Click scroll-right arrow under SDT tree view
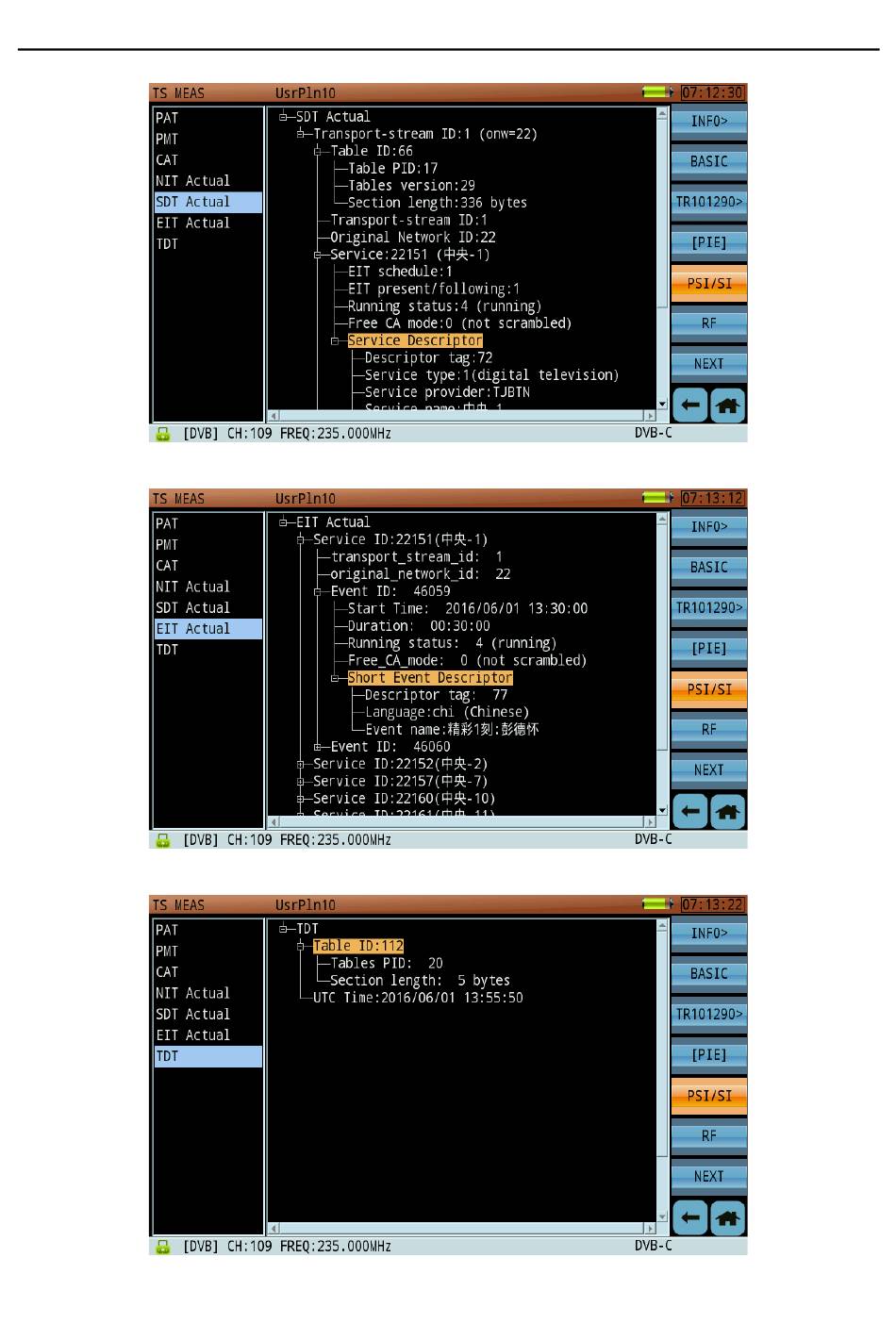Screen dimensions: 896x1340 [x=649, y=415]
